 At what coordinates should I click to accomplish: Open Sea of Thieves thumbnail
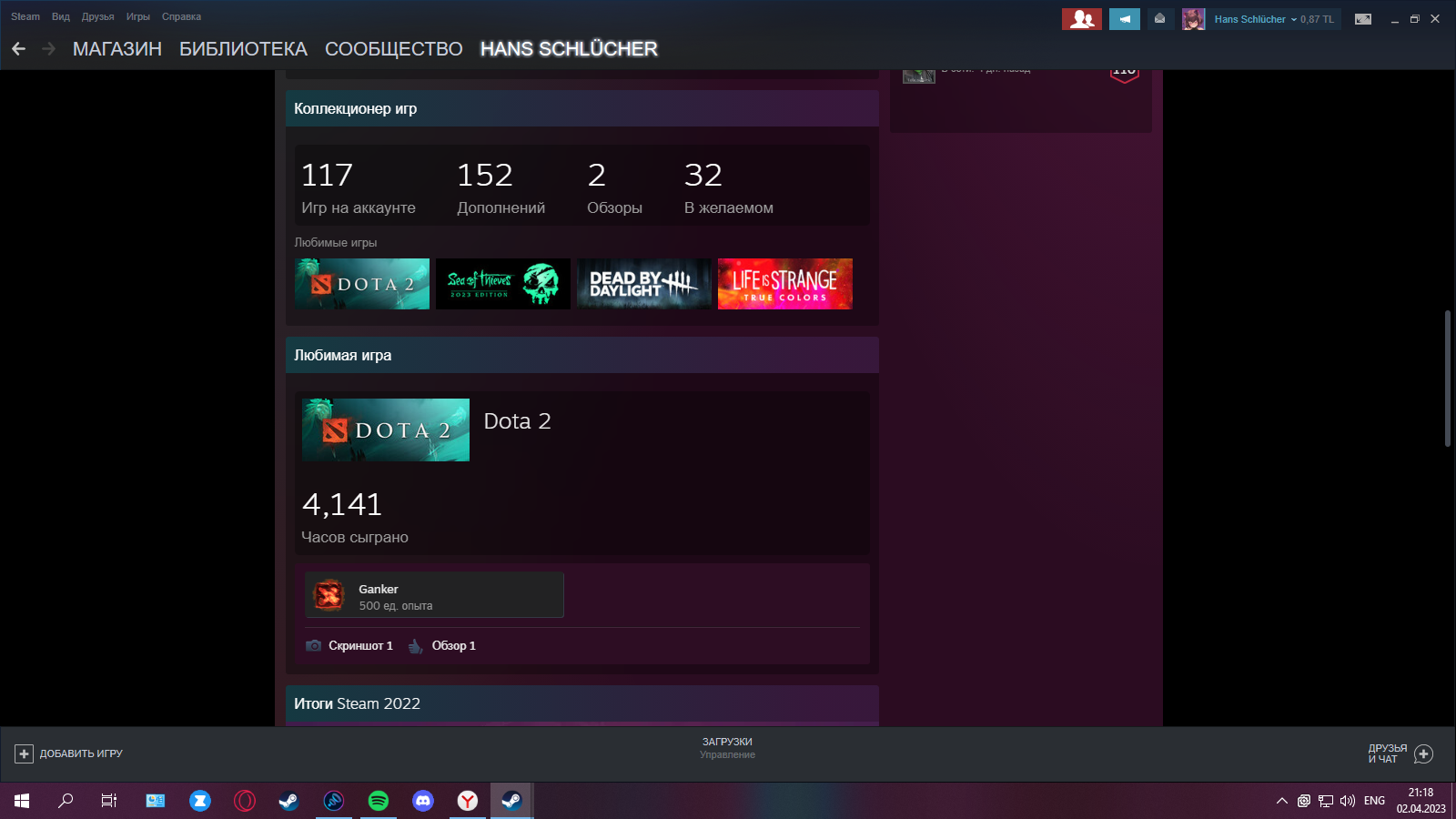pos(503,284)
